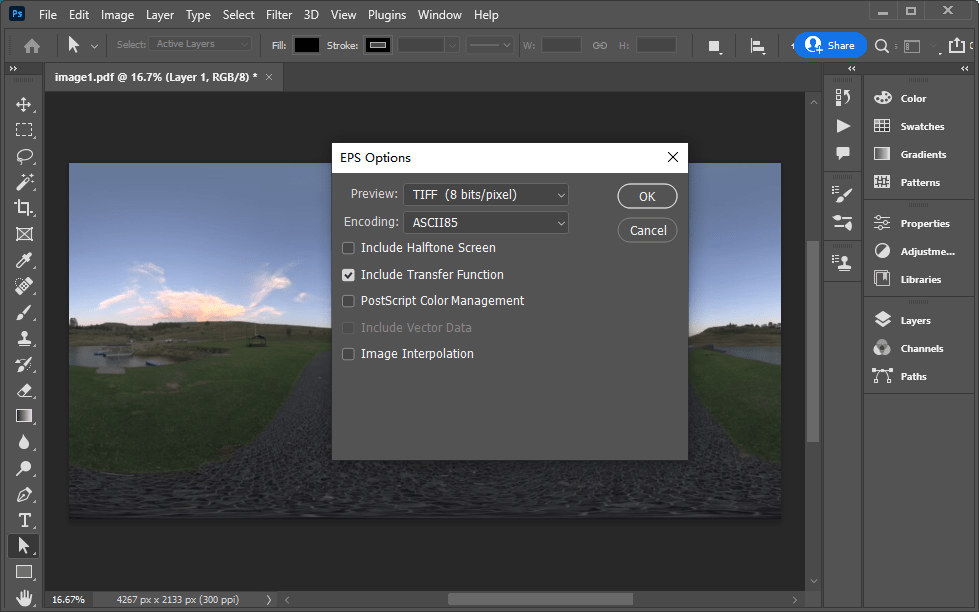
Task: Click the Share button
Action: [831, 45]
